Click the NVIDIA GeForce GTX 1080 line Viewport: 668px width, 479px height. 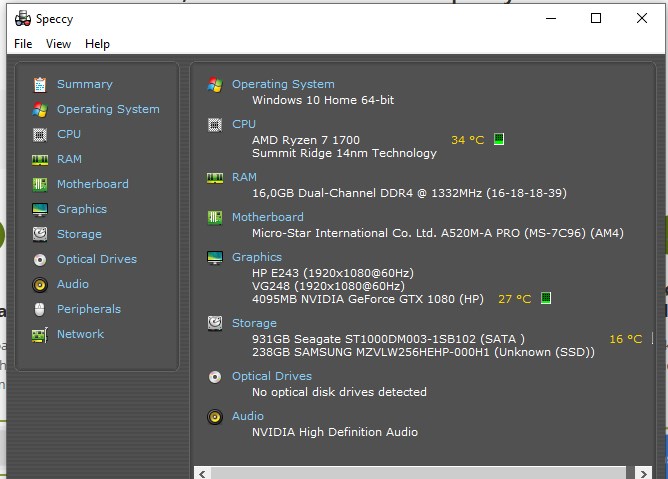(x=368, y=299)
